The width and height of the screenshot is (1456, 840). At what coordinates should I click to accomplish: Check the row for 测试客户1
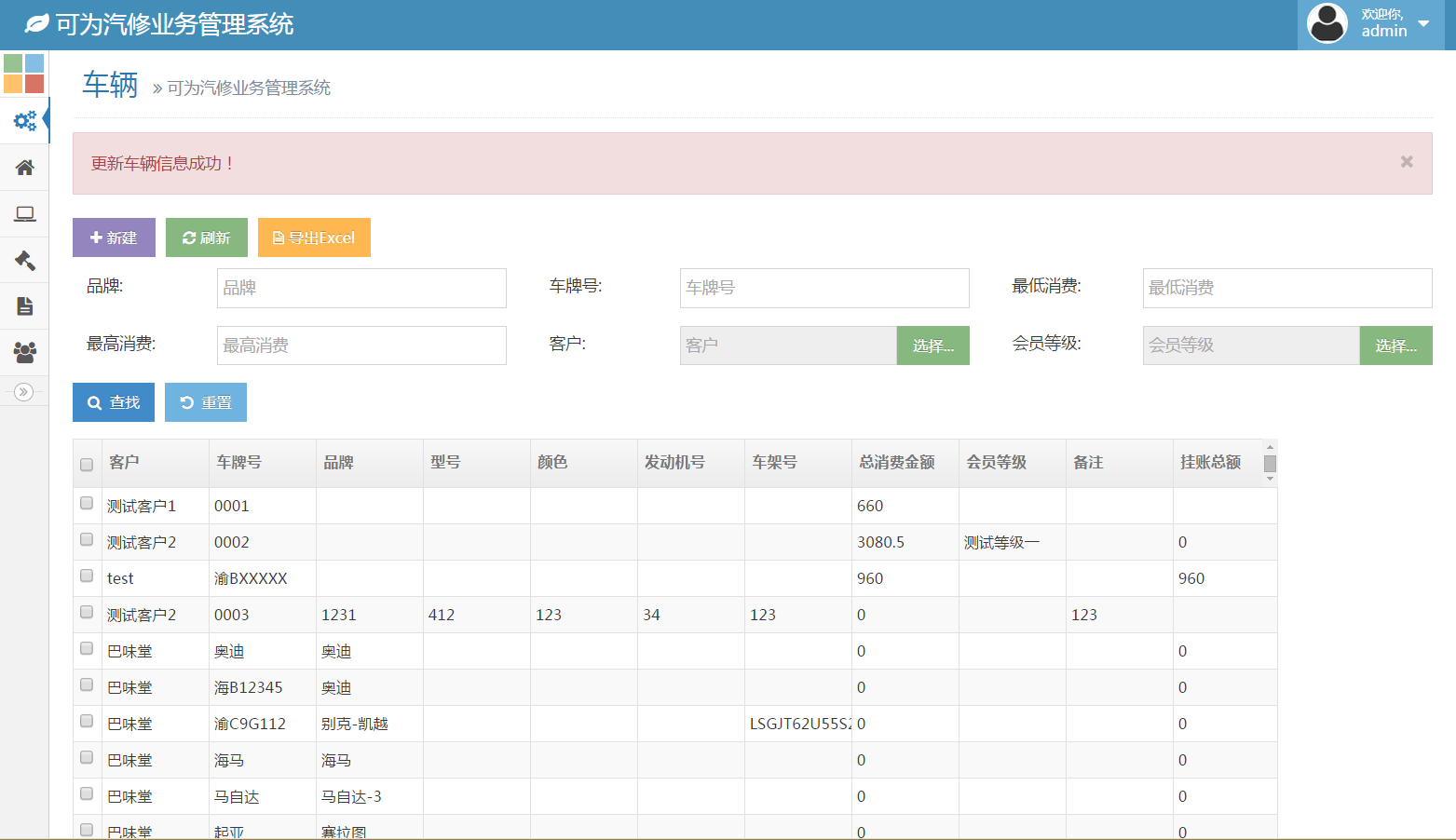click(87, 503)
